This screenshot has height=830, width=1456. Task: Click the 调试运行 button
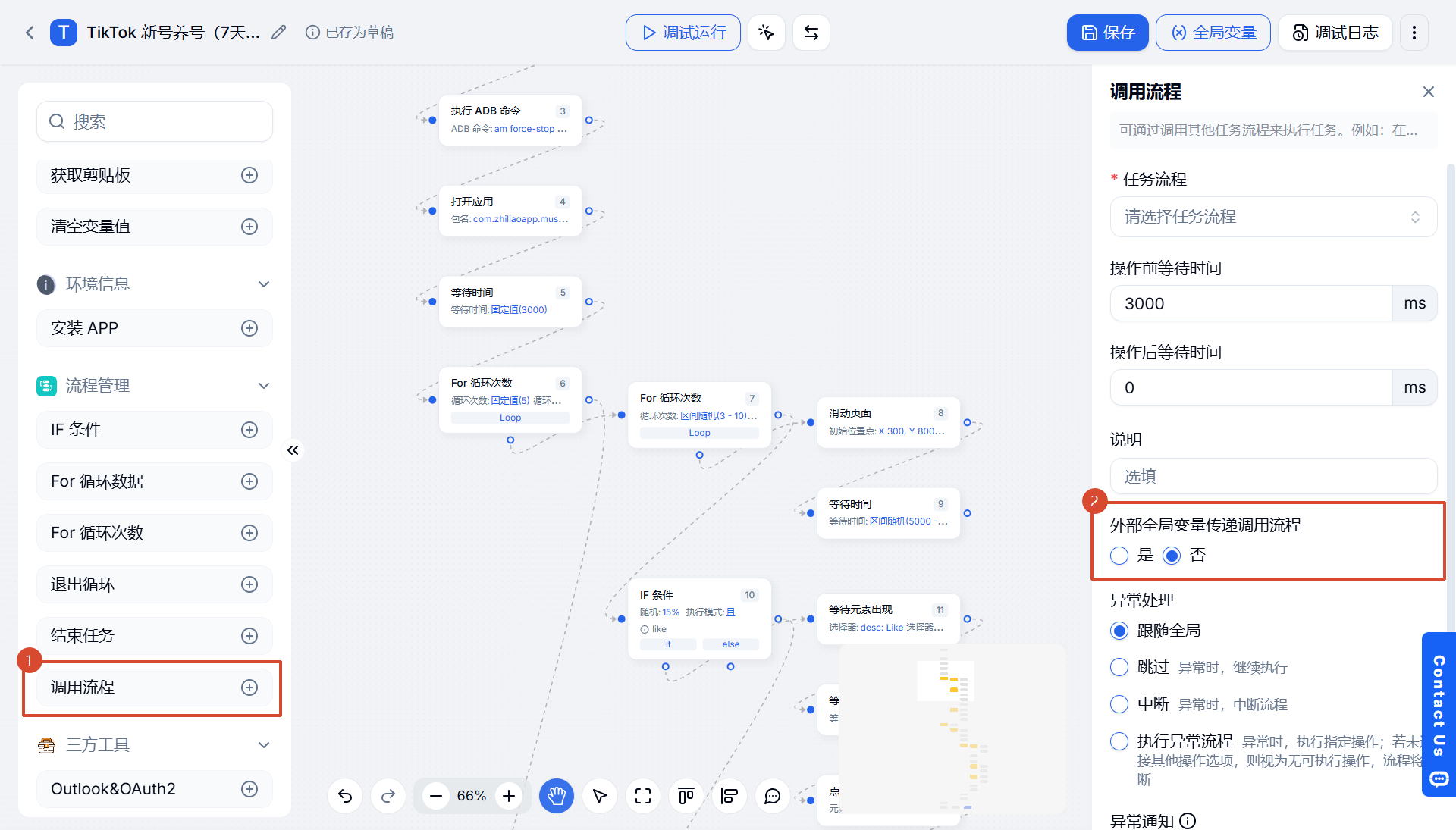tap(683, 33)
